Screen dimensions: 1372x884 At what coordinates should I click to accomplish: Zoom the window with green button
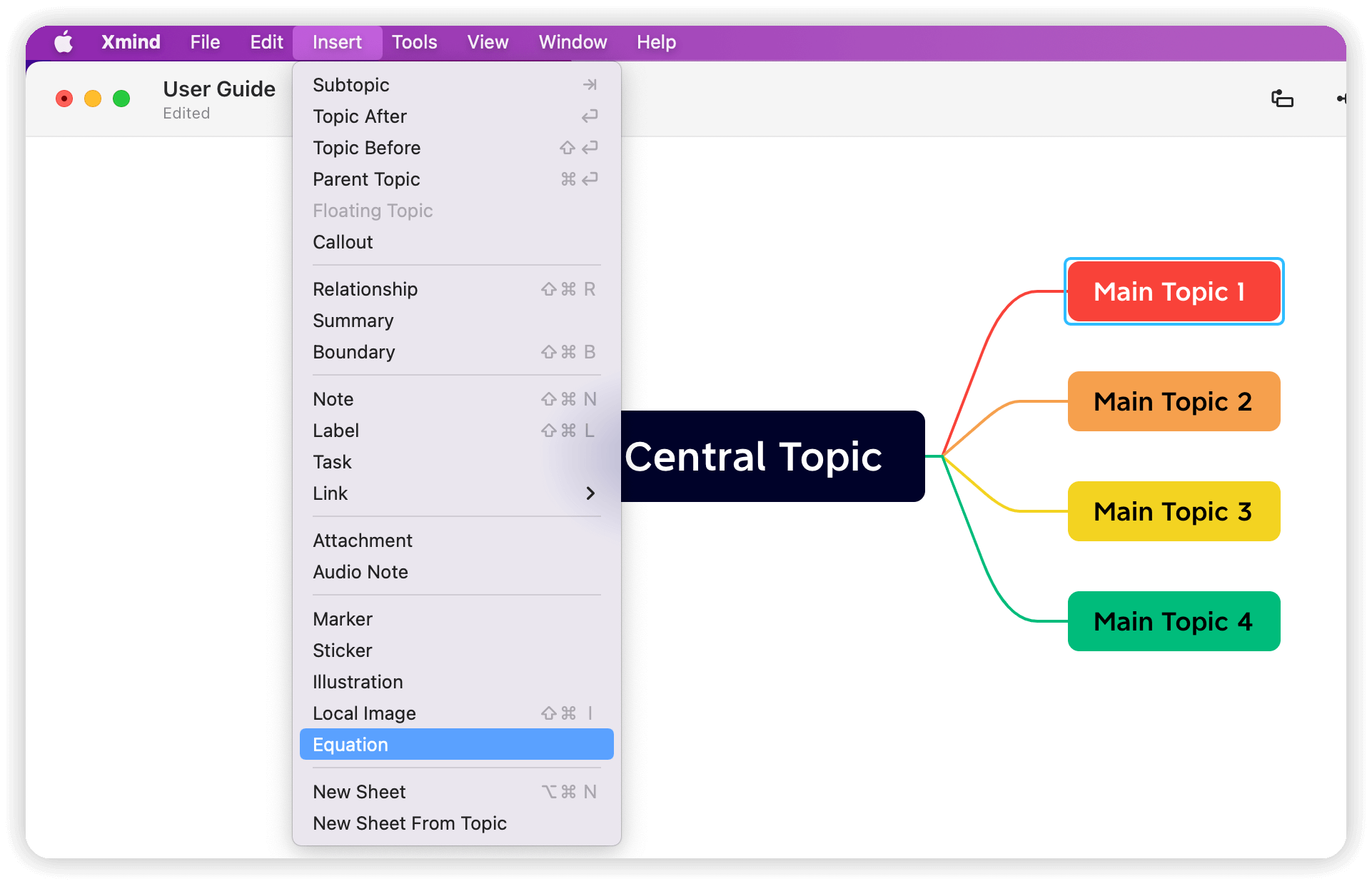(121, 99)
